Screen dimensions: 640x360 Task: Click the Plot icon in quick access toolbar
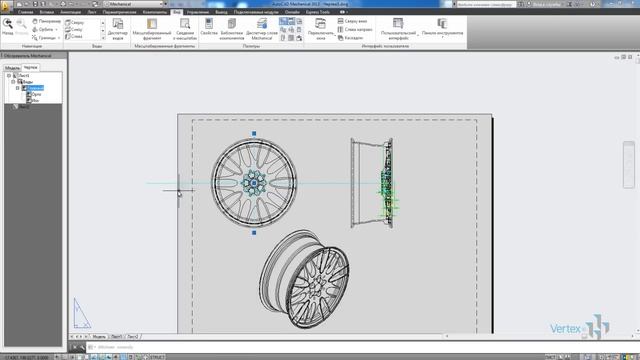pyautogui.click(x=63, y=4)
